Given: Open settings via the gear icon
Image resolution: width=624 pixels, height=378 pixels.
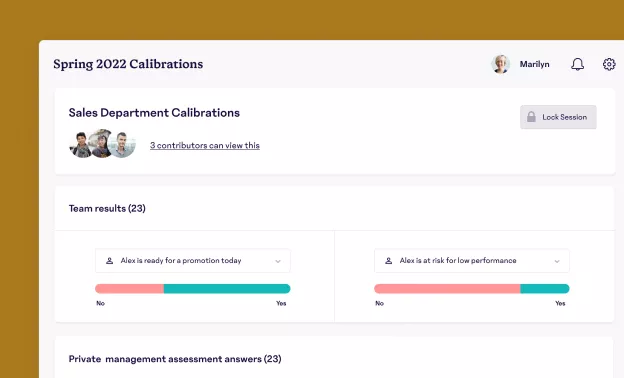Looking at the screenshot, I should point(609,64).
